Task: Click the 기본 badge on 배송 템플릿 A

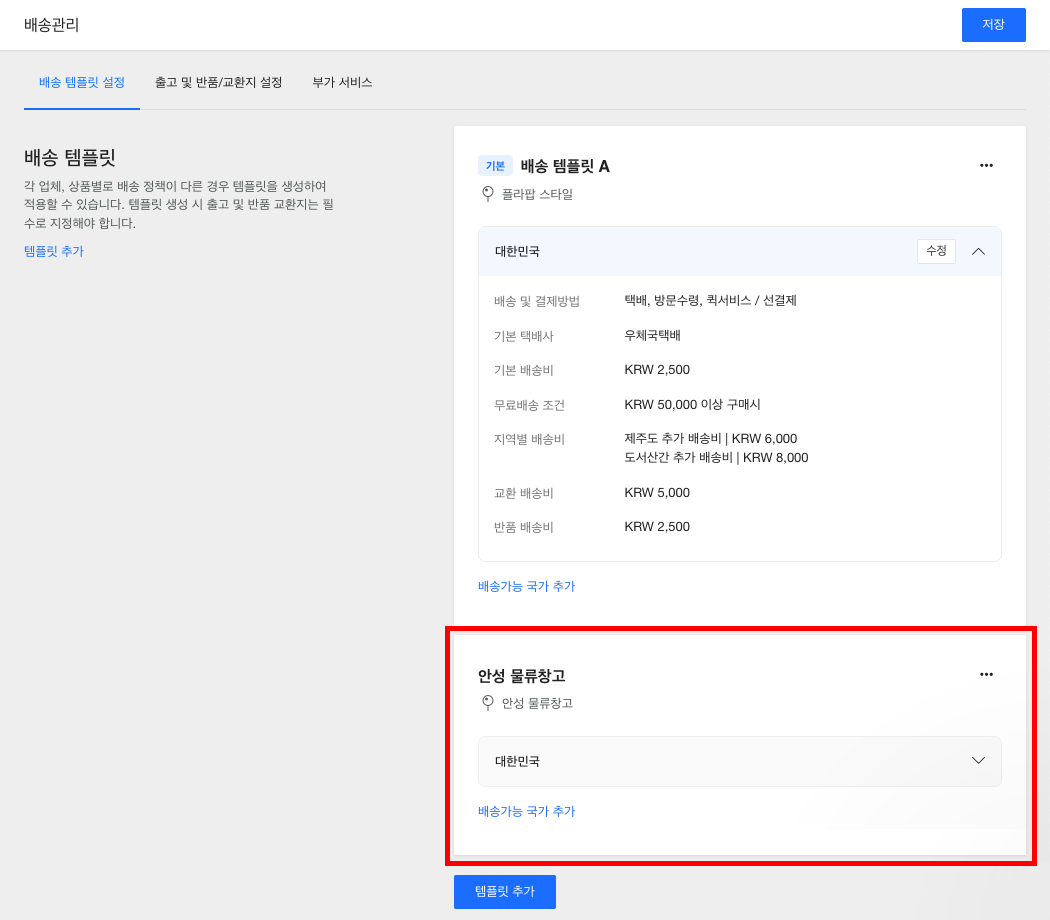Action: pos(495,166)
